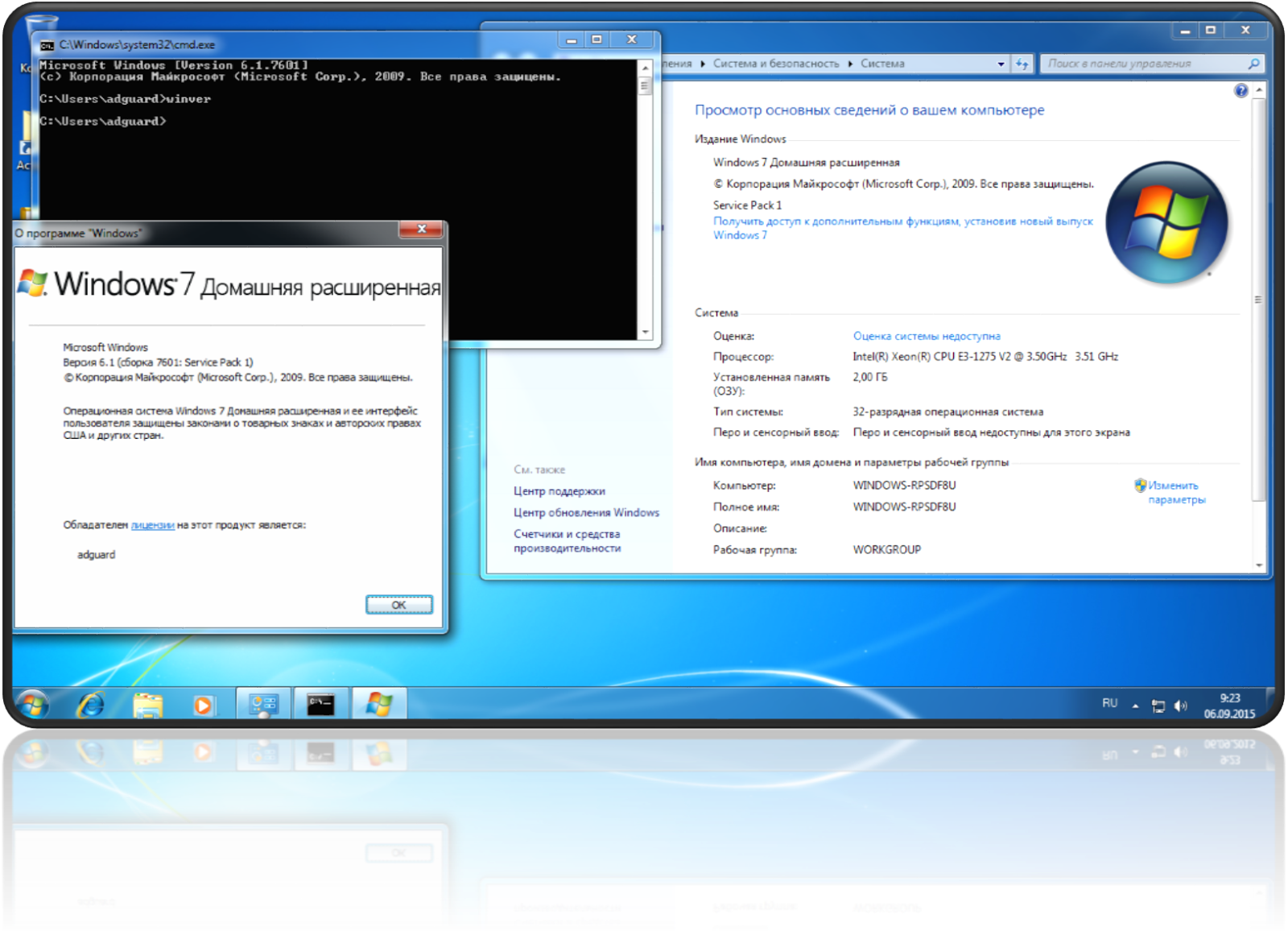Close the System control panel window
This screenshot has width=1288, height=931.
click(x=1245, y=31)
